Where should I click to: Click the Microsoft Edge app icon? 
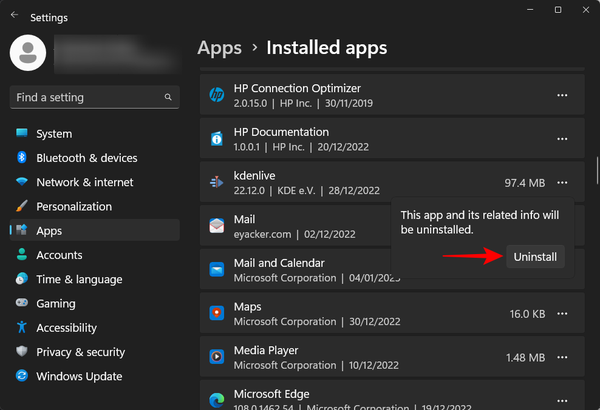(x=217, y=400)
